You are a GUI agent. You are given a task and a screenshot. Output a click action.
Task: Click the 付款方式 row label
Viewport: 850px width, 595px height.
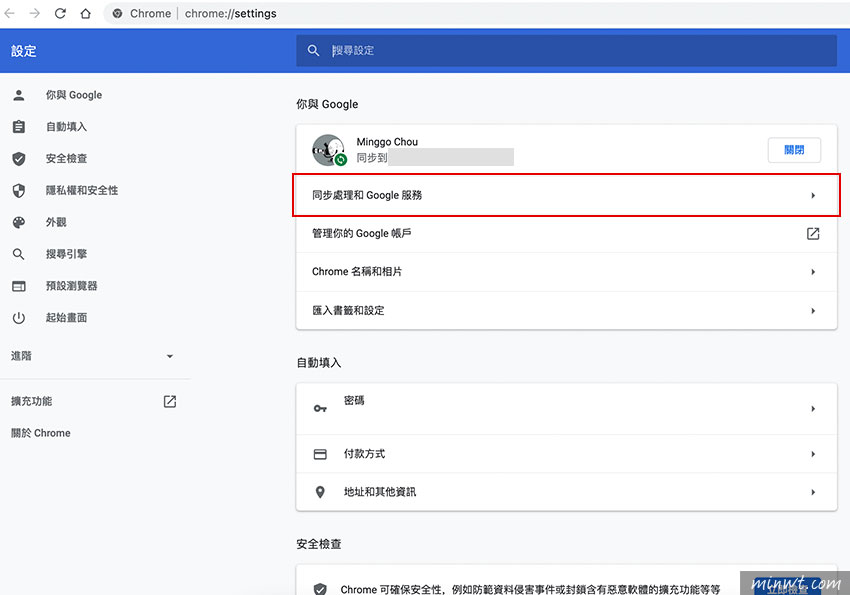click(364, 454)
